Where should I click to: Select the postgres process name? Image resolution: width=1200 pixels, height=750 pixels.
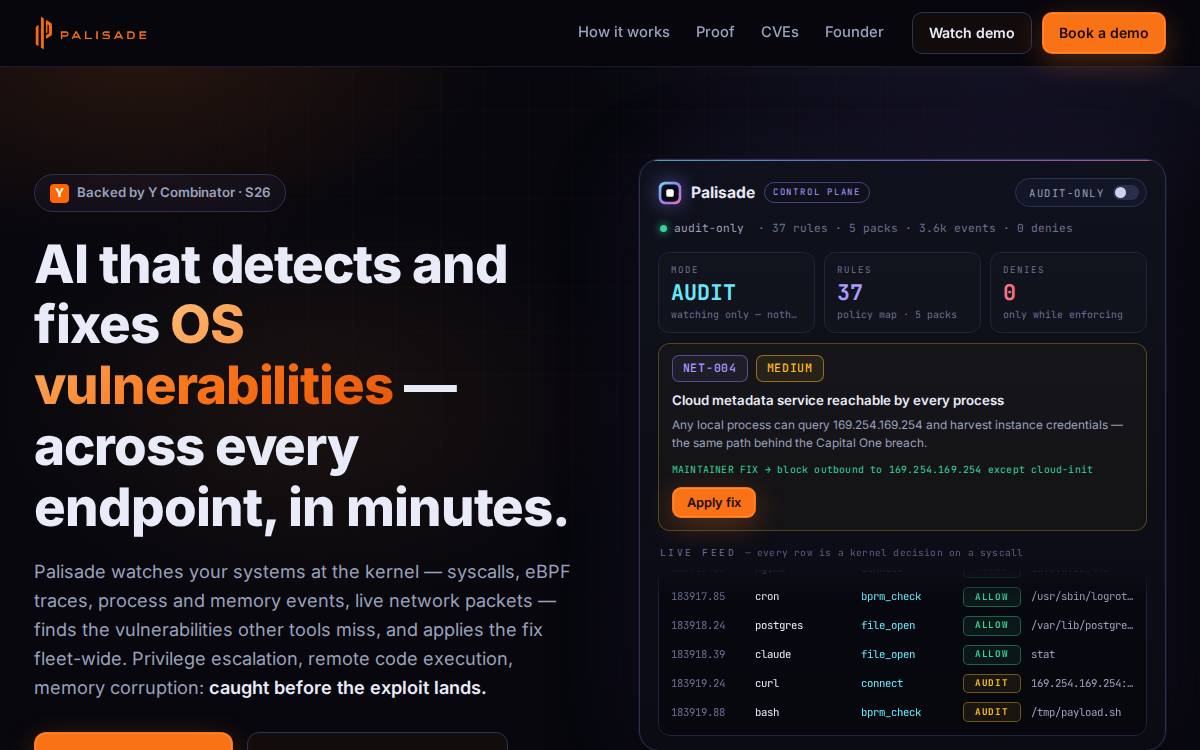pos(779,626)
